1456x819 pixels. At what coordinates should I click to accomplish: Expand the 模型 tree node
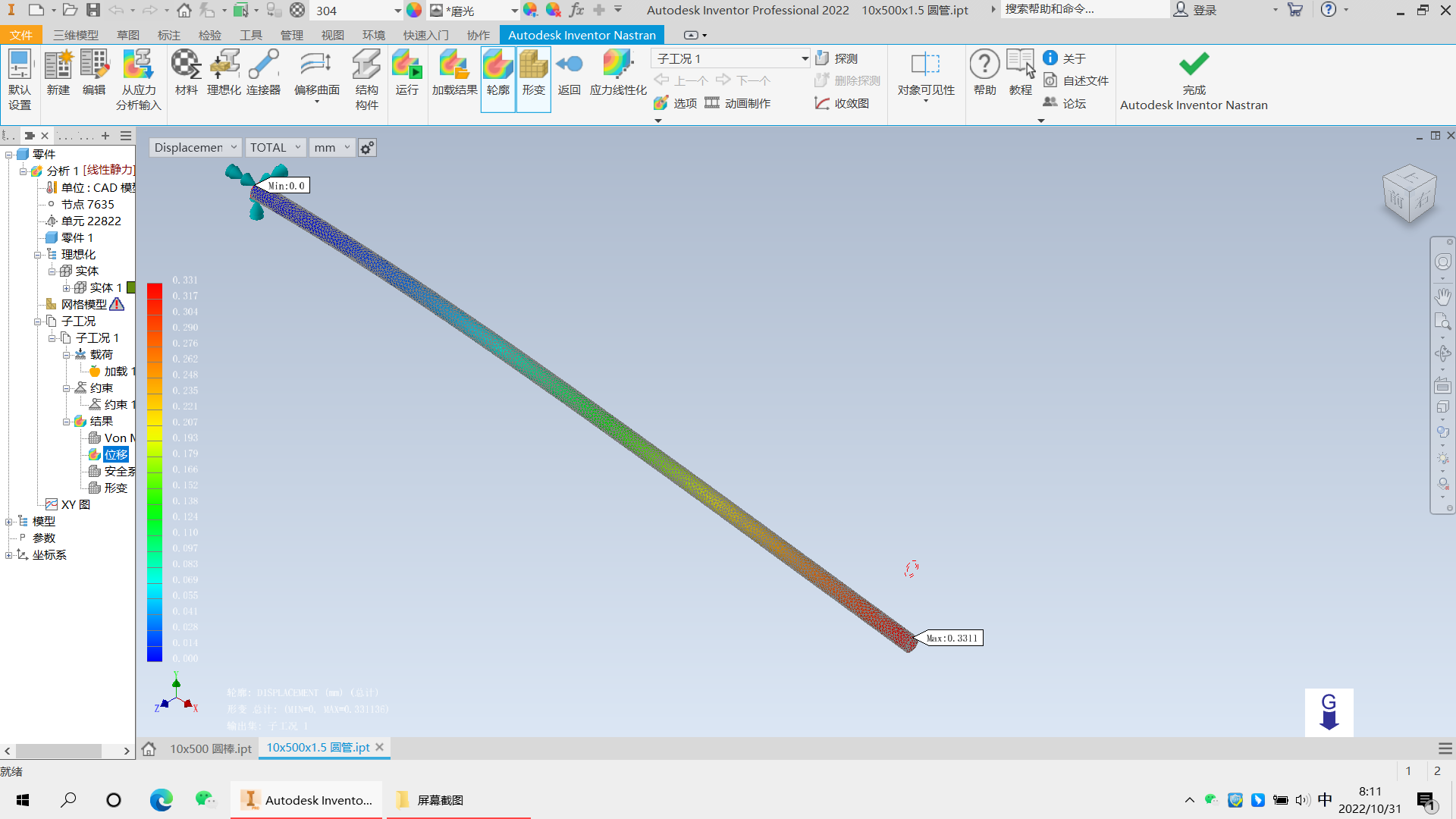(8, 522)
